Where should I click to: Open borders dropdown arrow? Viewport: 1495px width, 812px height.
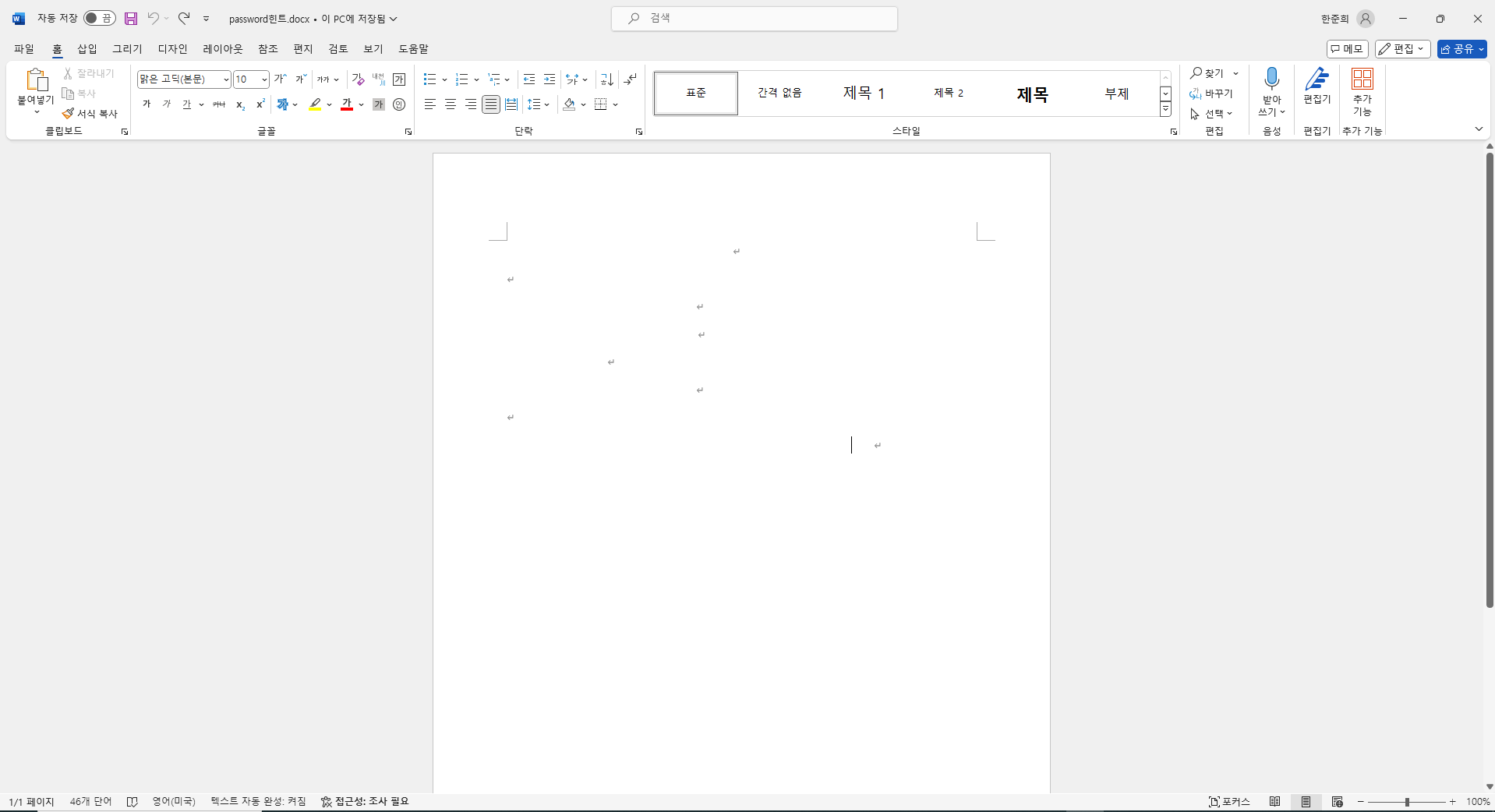click(615, 104)
